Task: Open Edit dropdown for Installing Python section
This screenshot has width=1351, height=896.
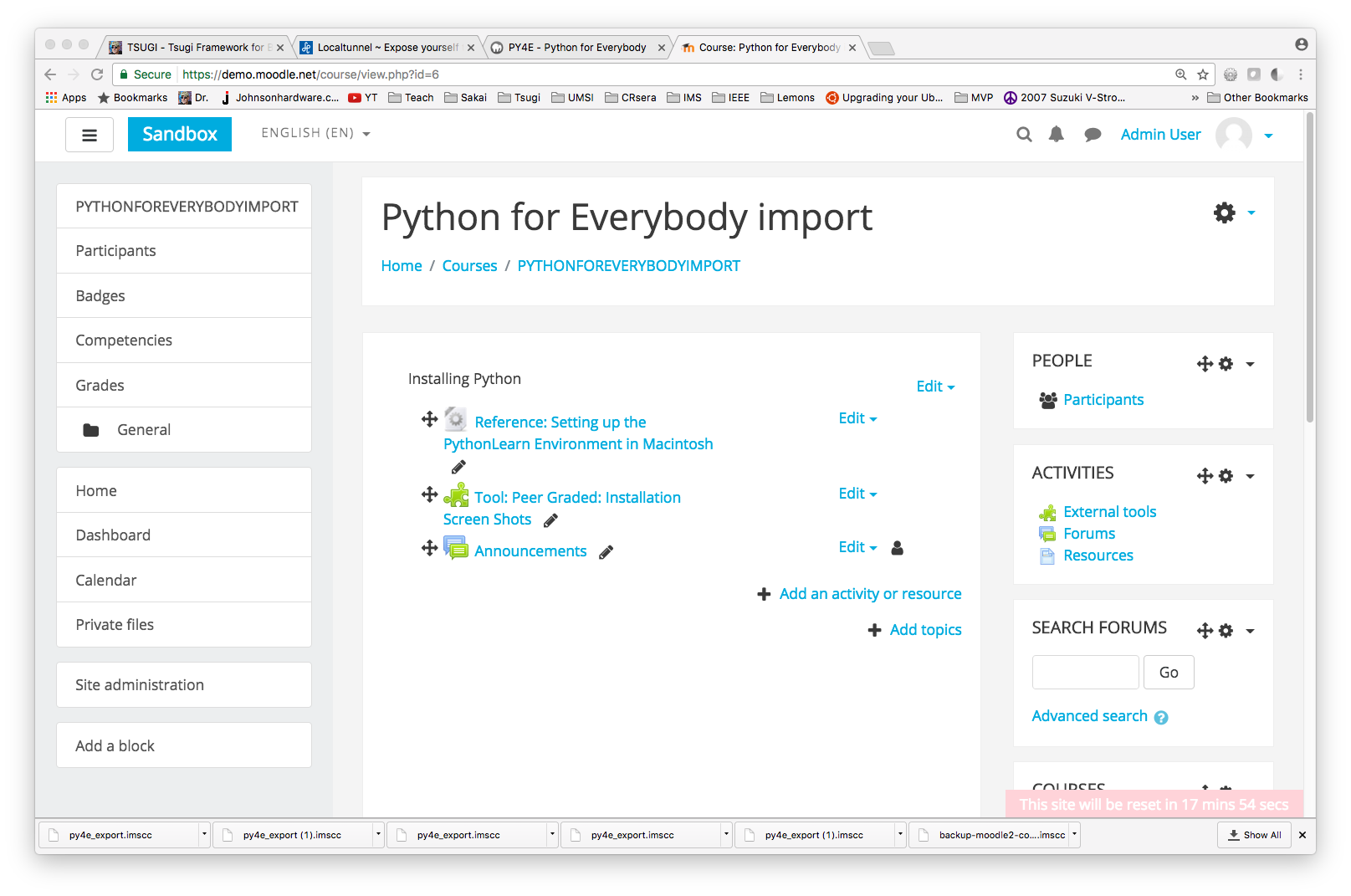Action: coord(935,387)
